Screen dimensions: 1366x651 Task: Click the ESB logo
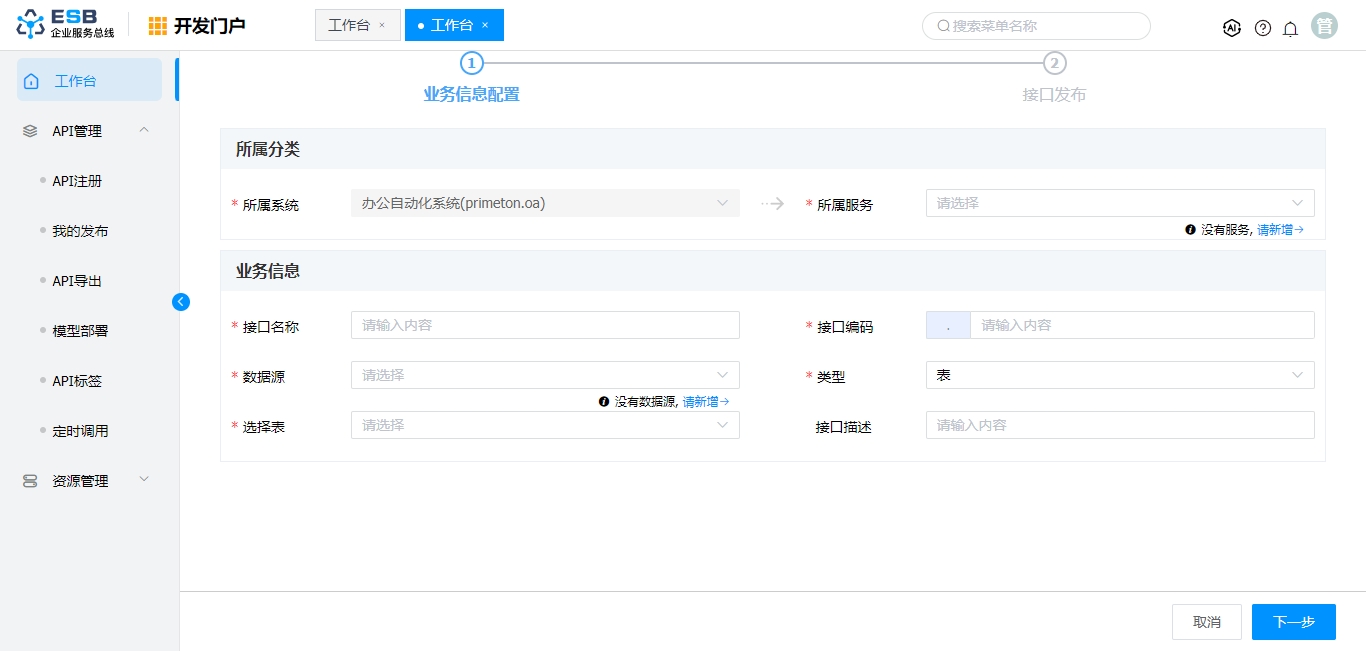pyautogui.click(x=66, y=25)
